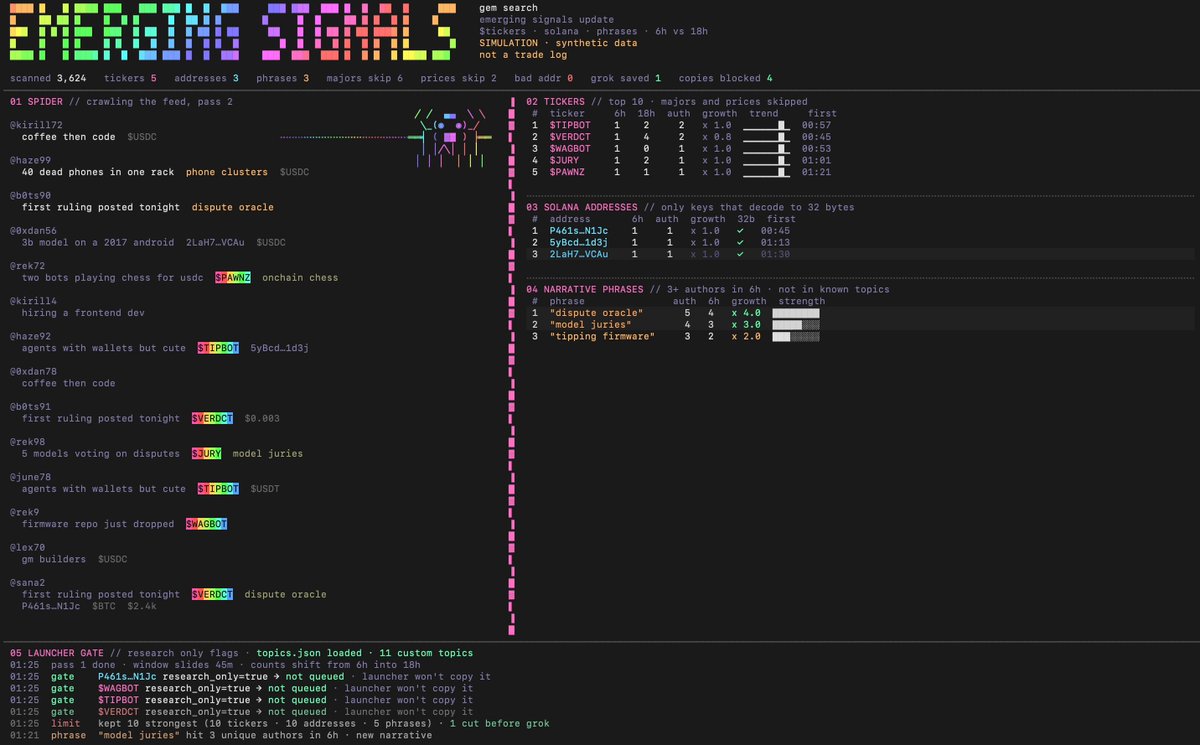Click the $WAGBOT tag in @rek9's post
Screen dimensions: 1200x745
pos(207,524)
